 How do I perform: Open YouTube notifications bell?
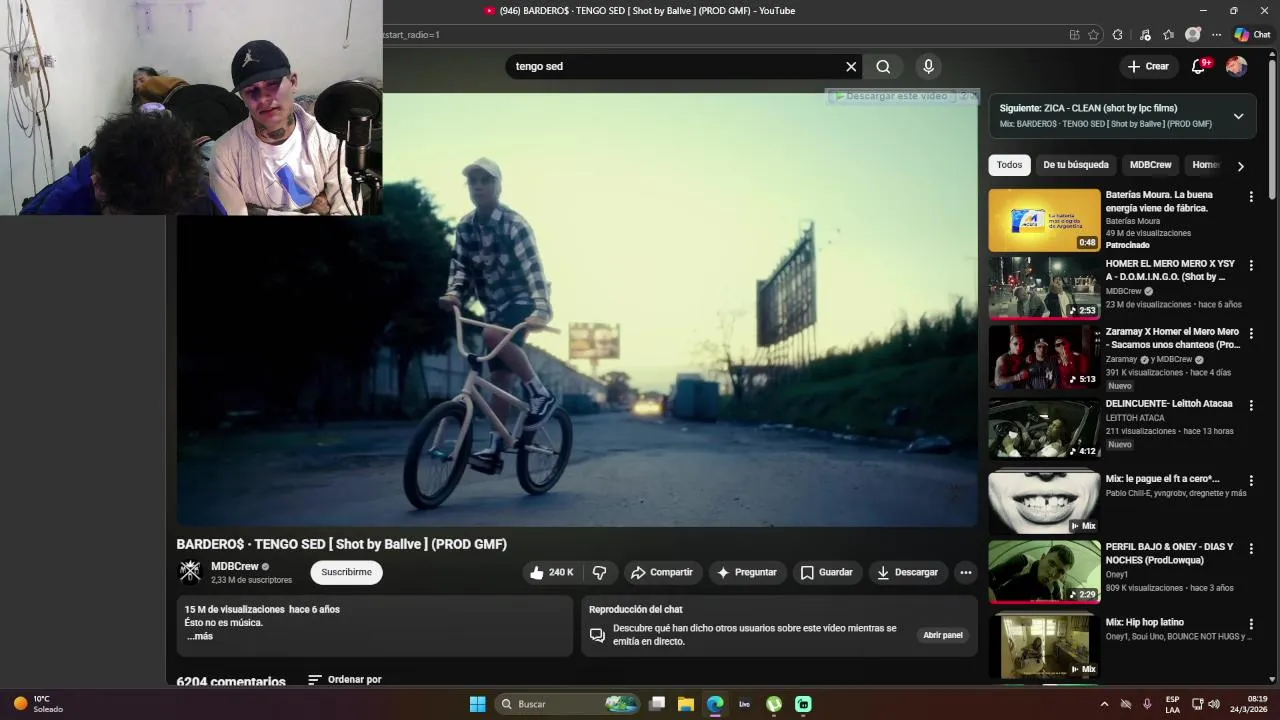pyautogui.click(x=1198, y=67)
